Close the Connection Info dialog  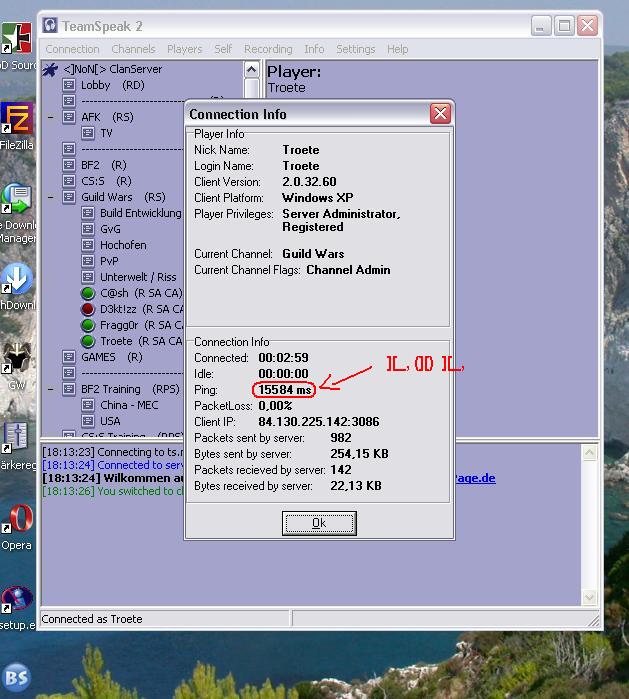439,114
